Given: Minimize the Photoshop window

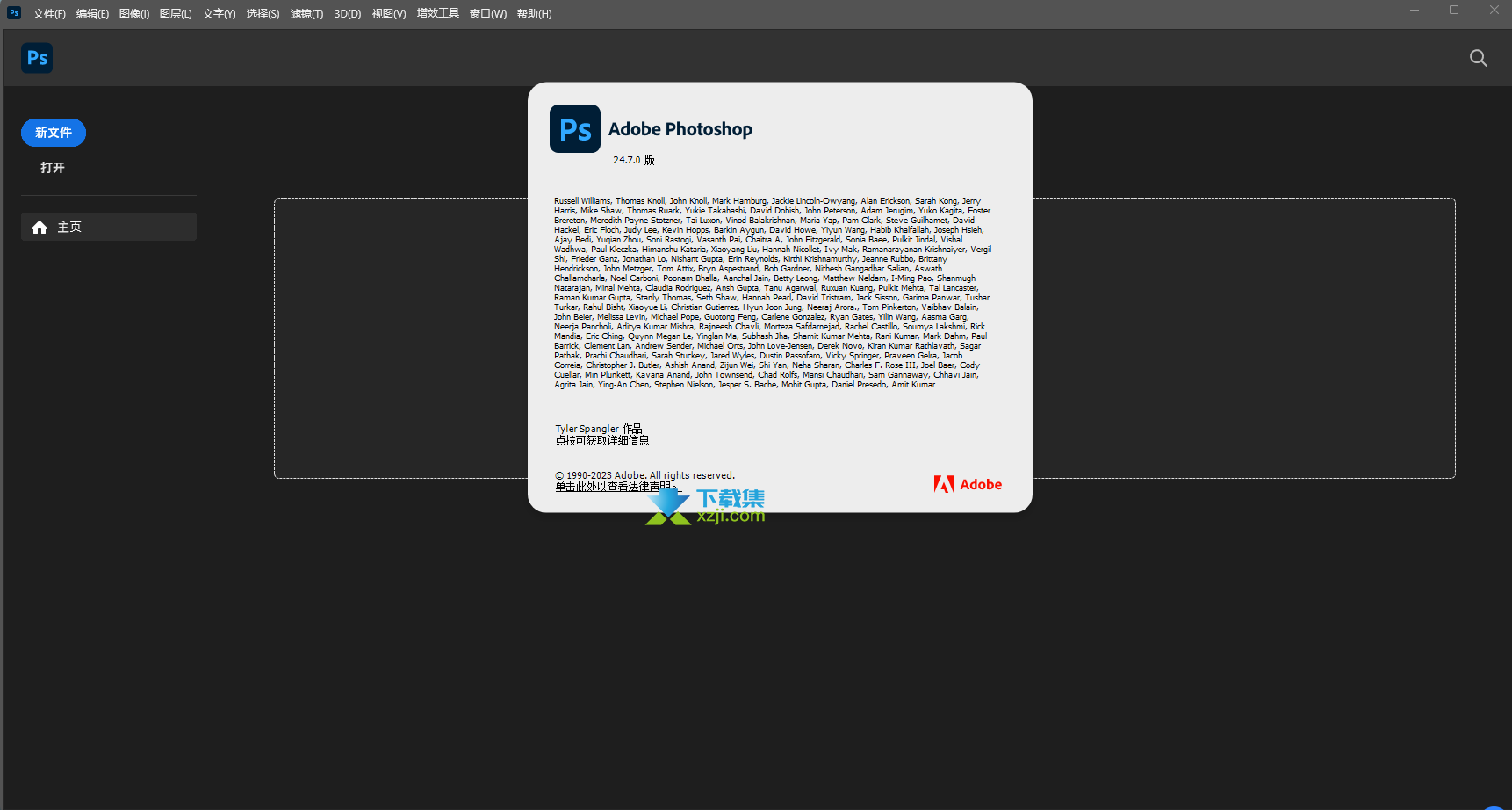Looking at the screenshot, I should tap(1414, 11).
